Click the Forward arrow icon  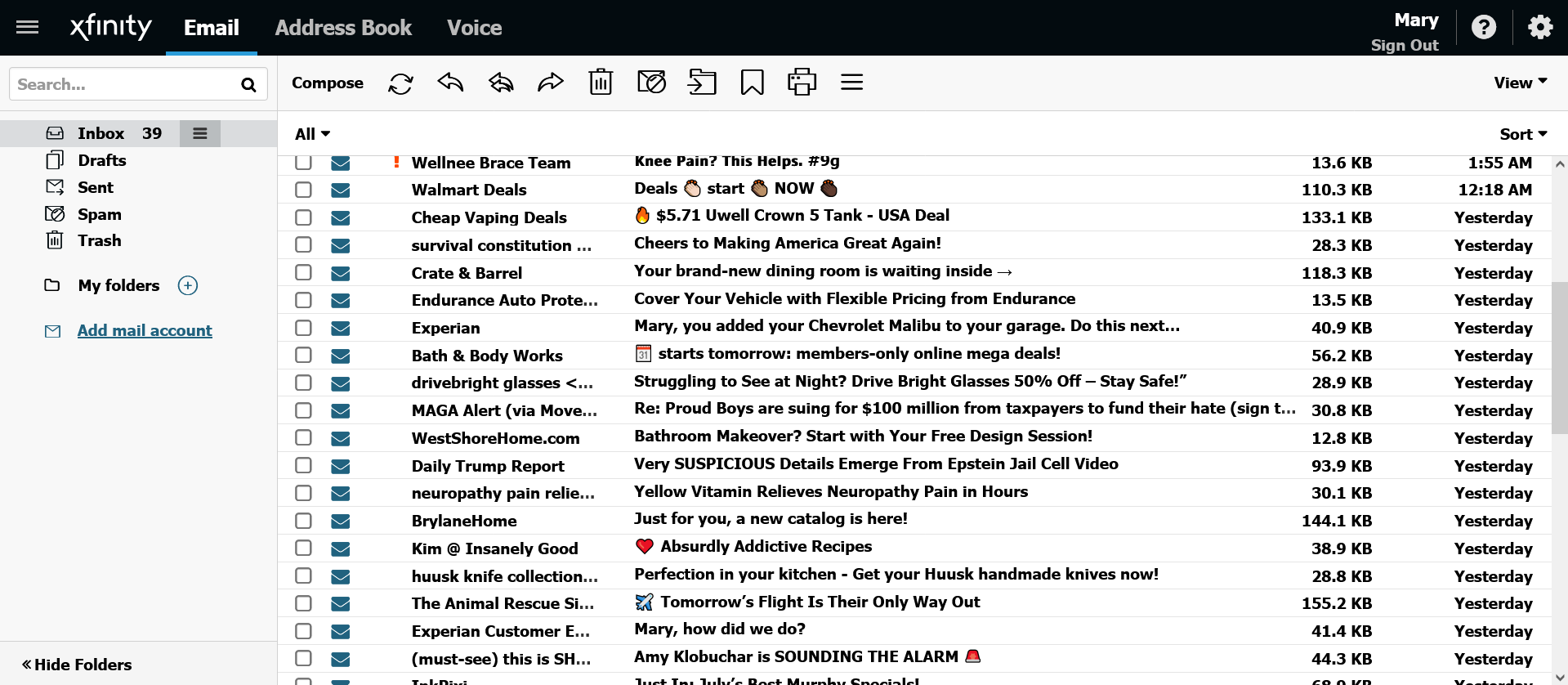[551, 82]
